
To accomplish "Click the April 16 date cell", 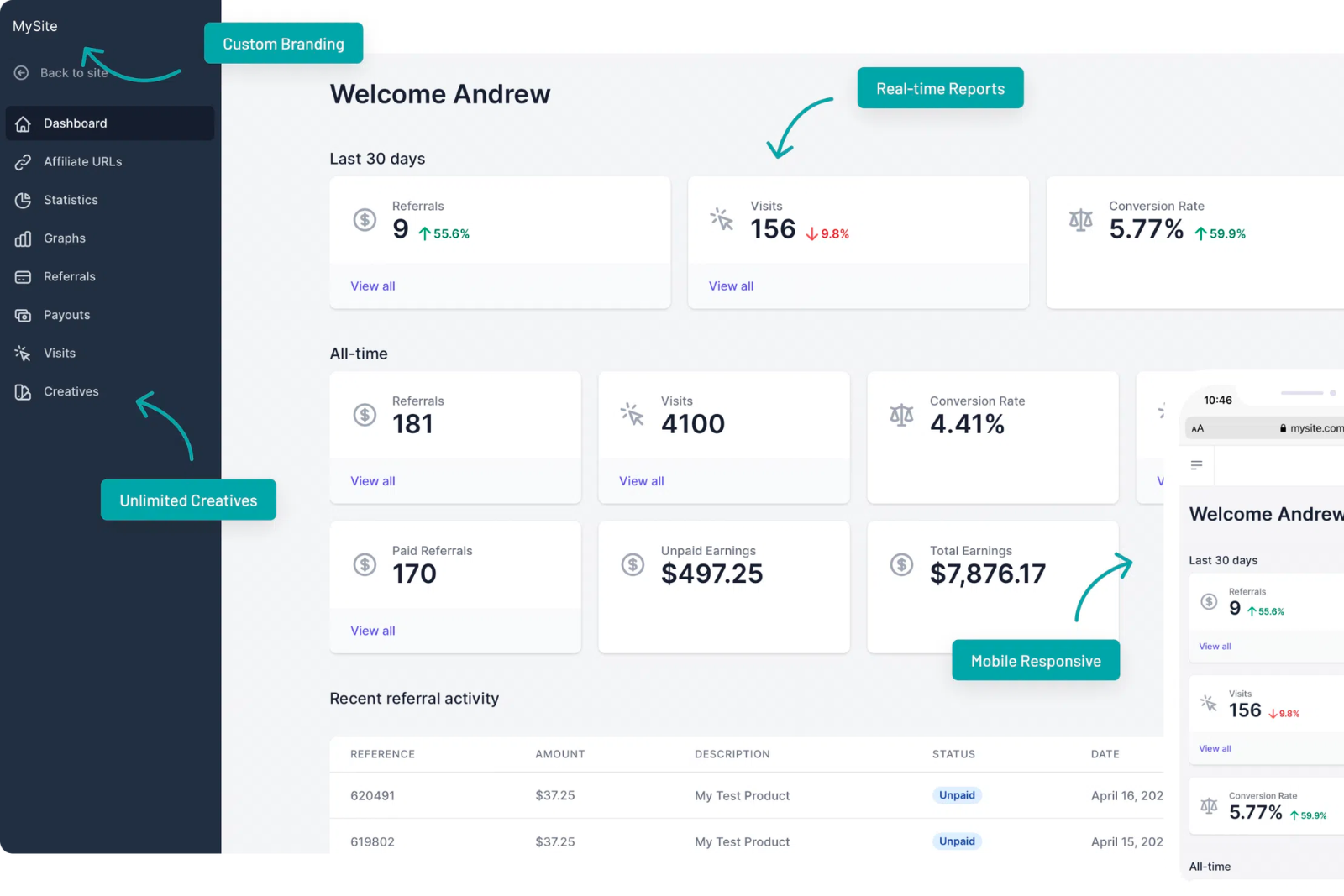I will click(x=1127, y=795).
